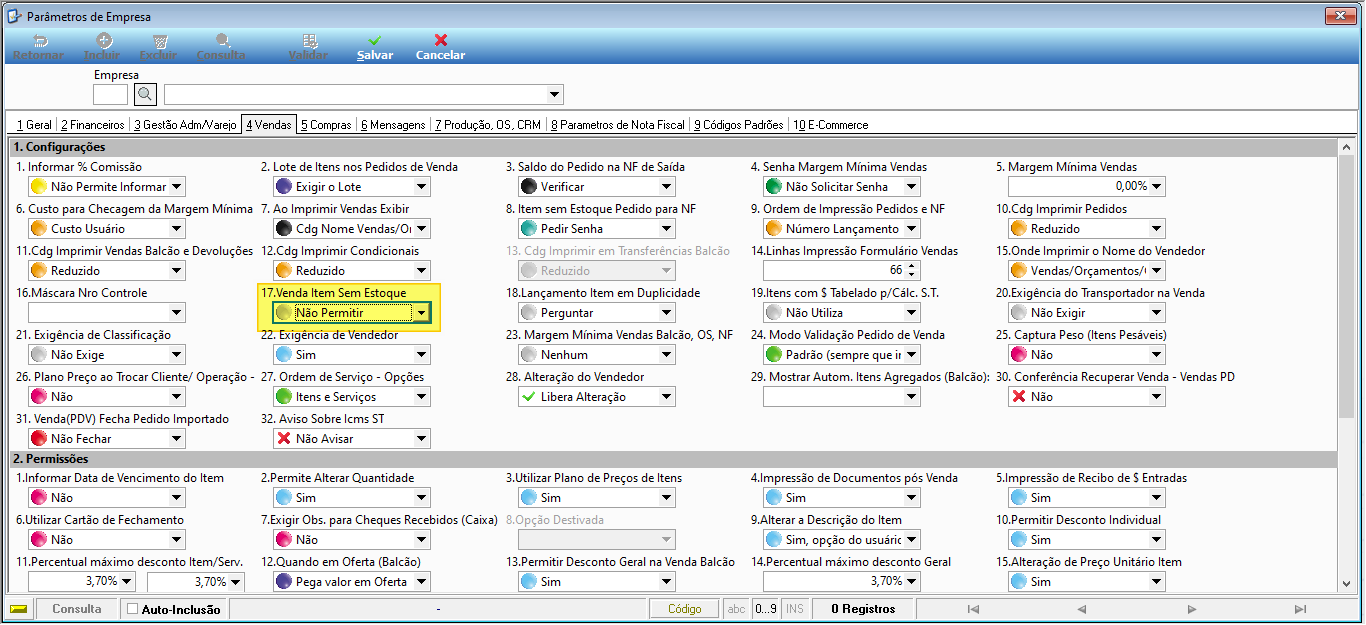Open Lote de Itens nos Pedidos dropdown
1366x625 pixels.
(421, 187)
